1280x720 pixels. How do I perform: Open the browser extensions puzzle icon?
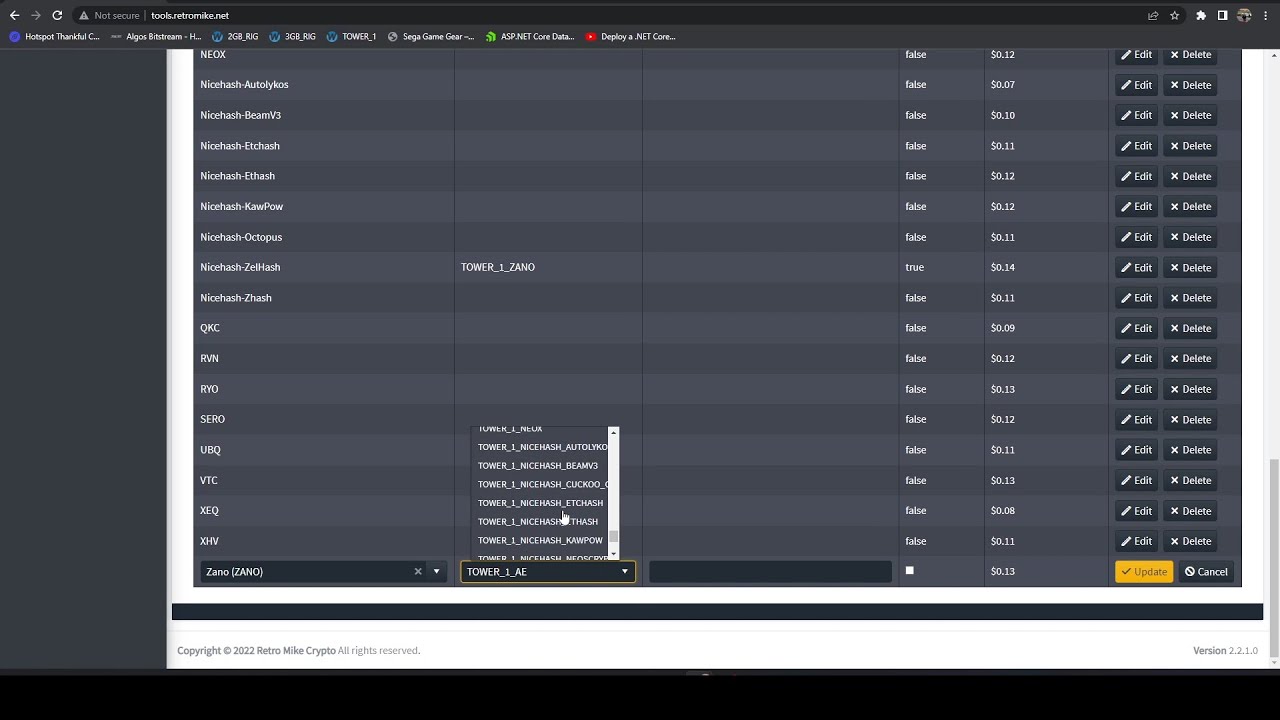tap(1201, 15)
